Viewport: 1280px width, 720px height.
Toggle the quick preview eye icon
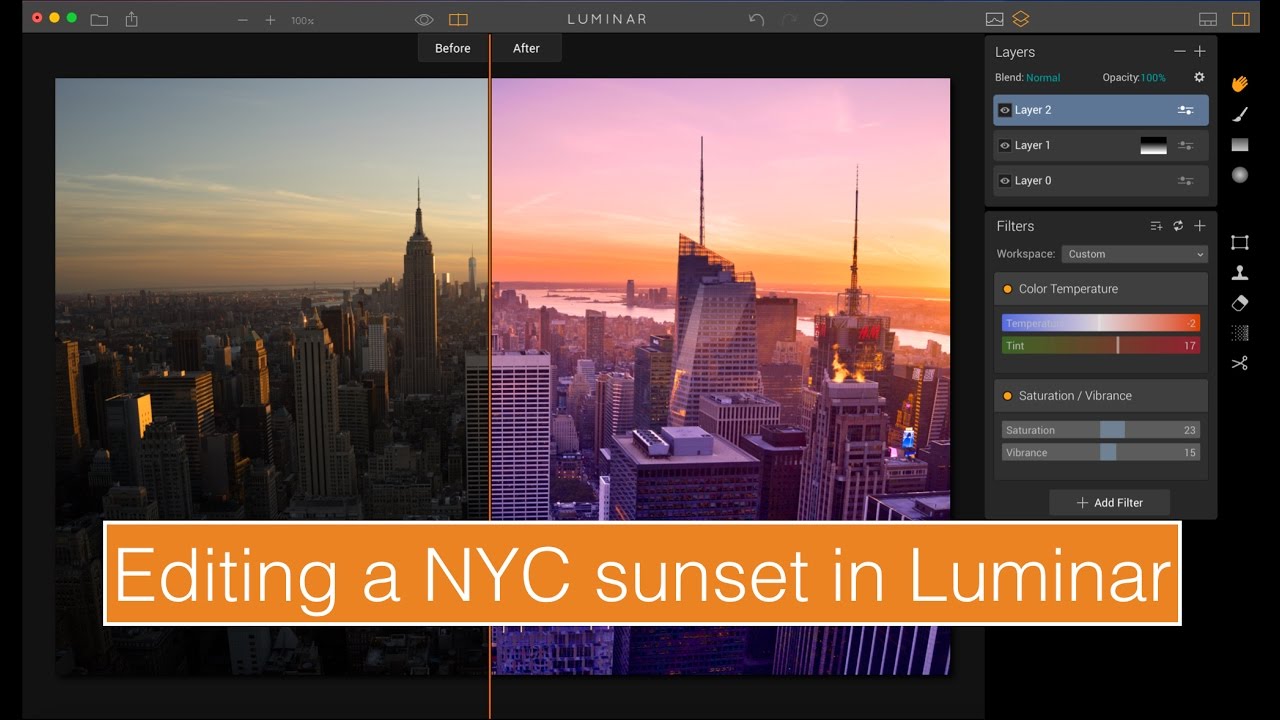(x=424, y=19)
